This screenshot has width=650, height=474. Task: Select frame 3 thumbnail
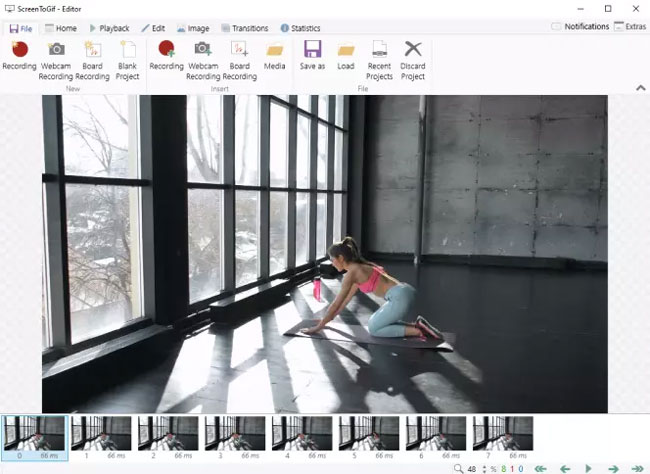[235, 438]
